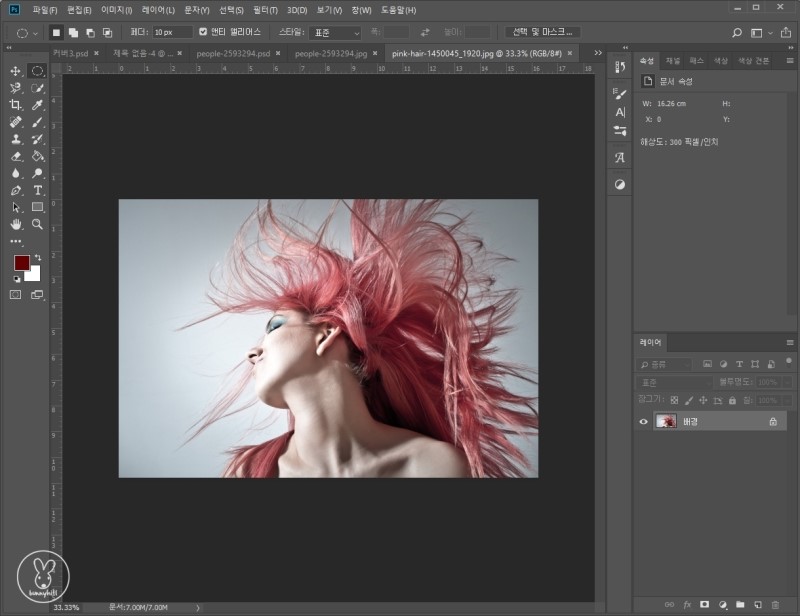Choose the Zoom tool in toolbox
800x616 pixels.
tap(37, 224)
